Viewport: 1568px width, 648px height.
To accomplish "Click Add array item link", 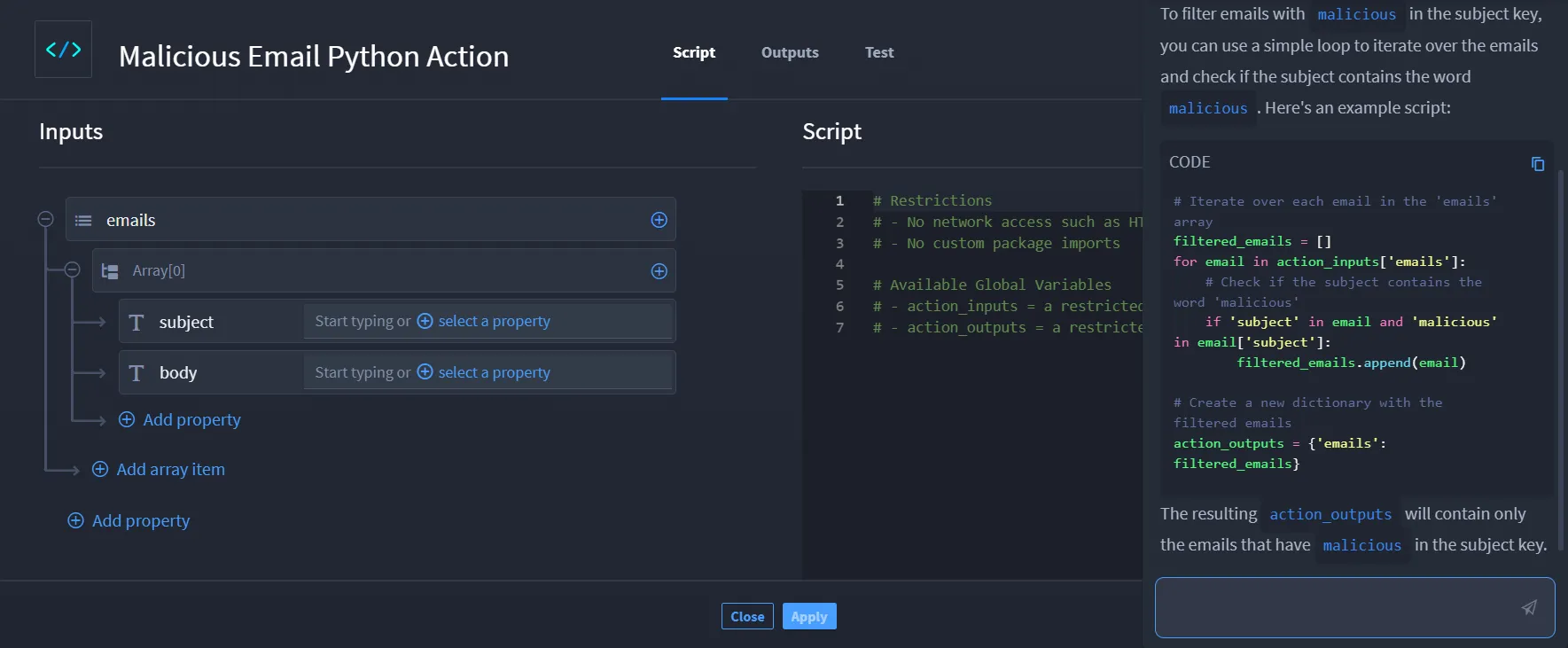I will pyautogui.click(x=159, y=469).
